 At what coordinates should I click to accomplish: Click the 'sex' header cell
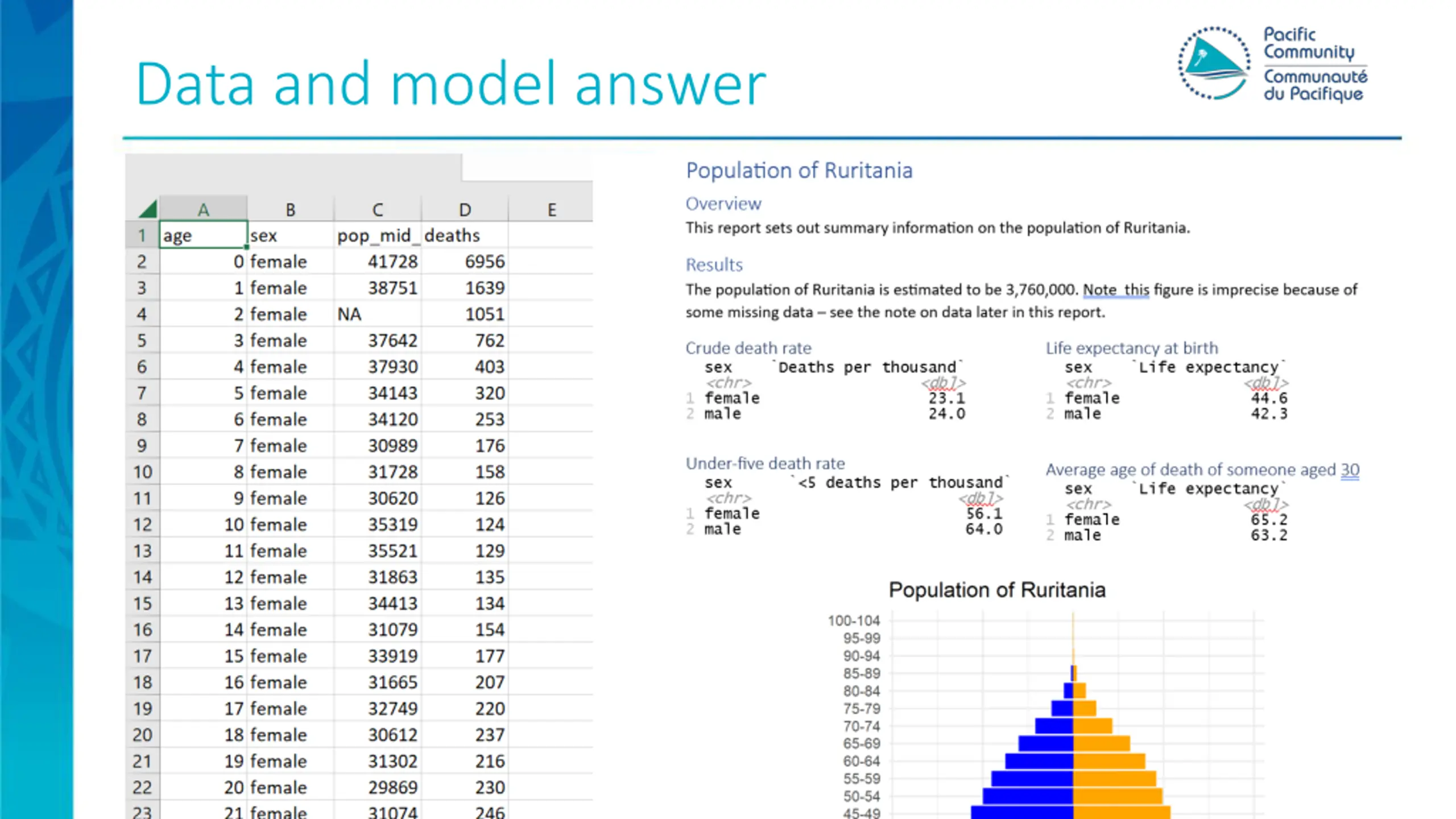pos(291,235)
